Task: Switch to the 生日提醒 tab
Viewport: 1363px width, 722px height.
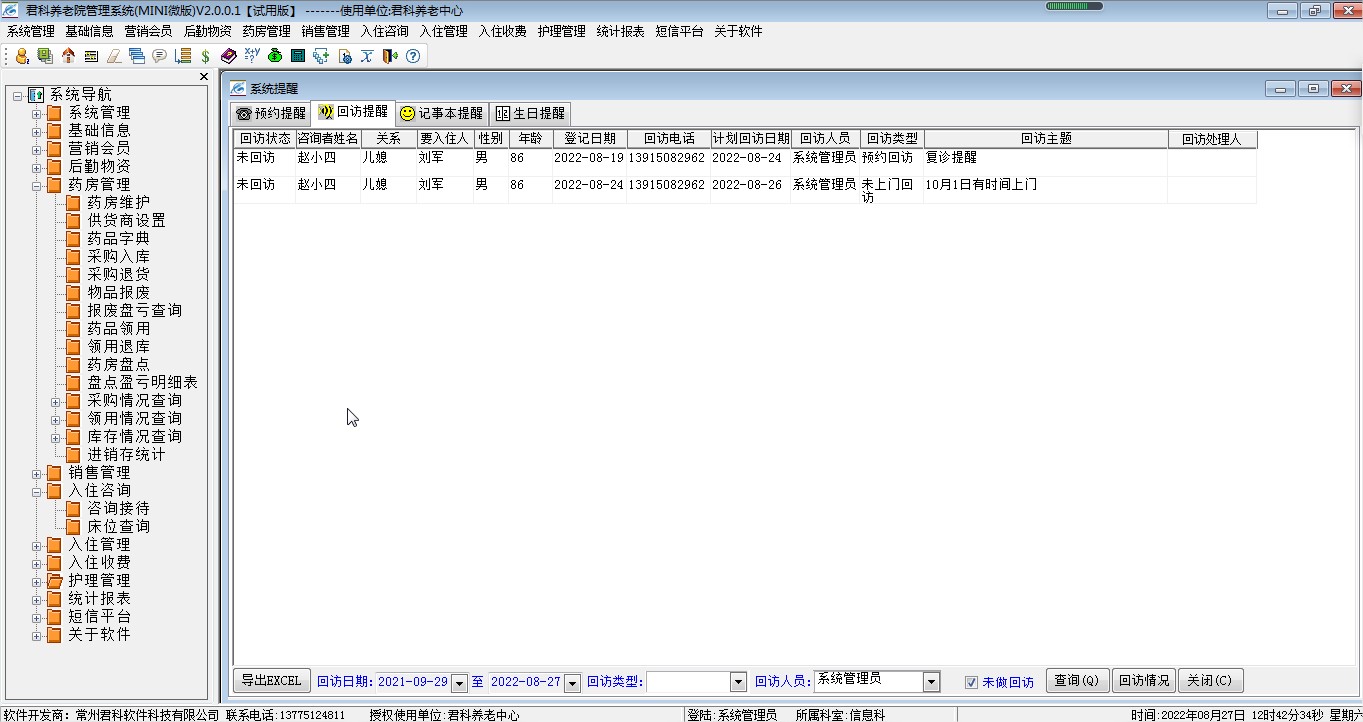Action: (x=530, y=113)
